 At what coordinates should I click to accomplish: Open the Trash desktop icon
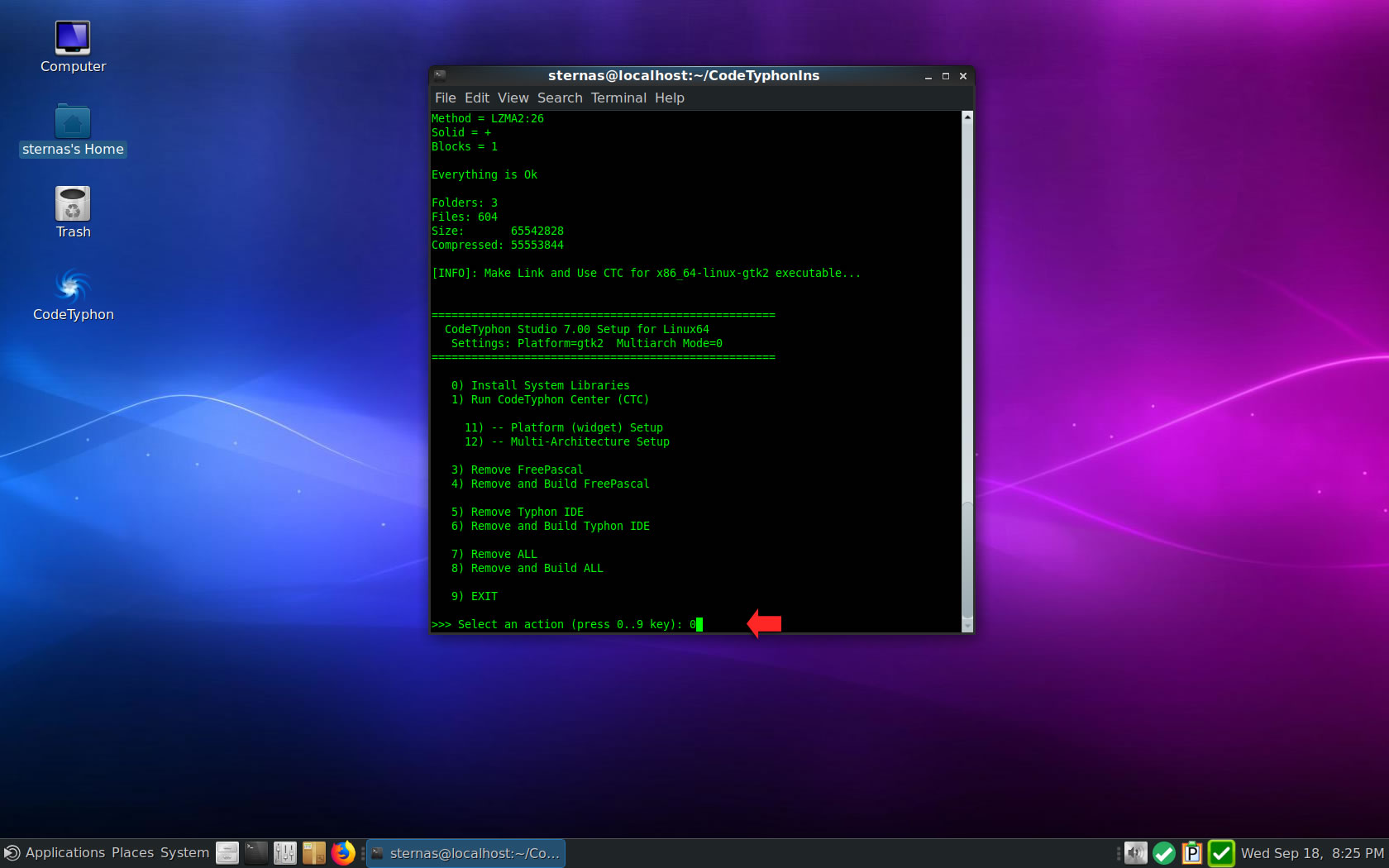(x=73, y=204)
